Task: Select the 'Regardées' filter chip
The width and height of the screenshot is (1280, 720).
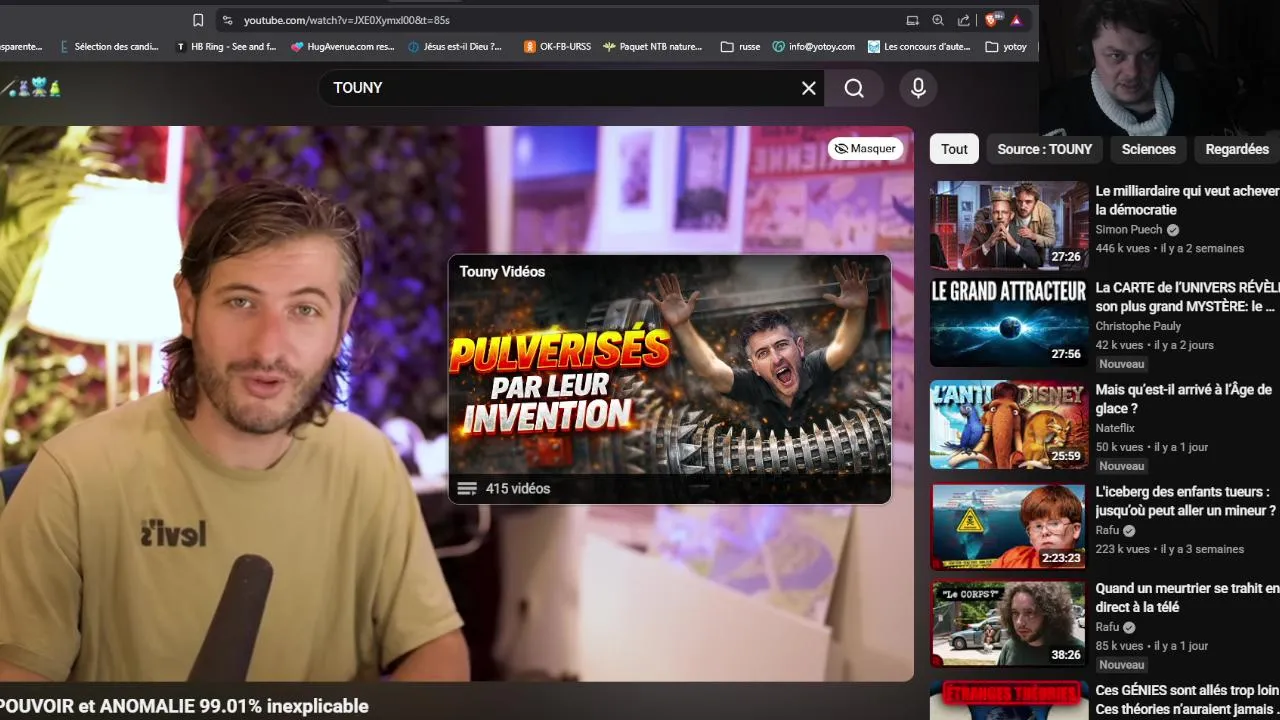Action: (1237, 149)
